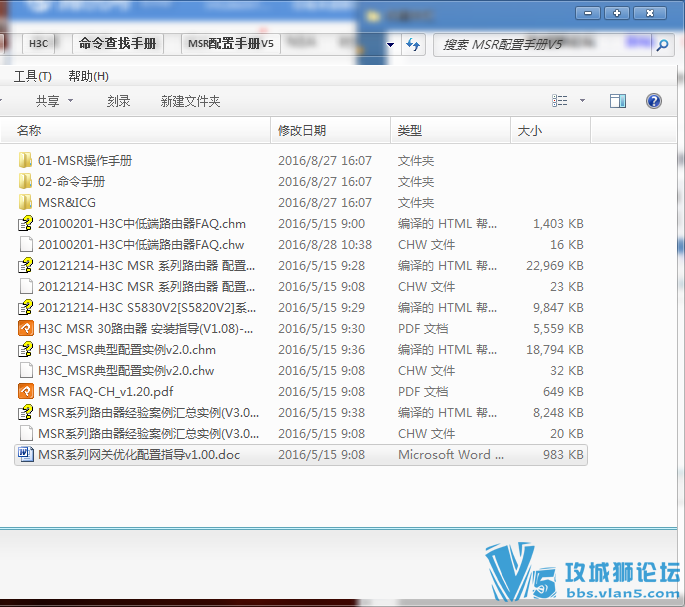Select file name H3C_MSR典型配置实例v2.0.chw
The image size is (685, 607).
coord(126,370)
